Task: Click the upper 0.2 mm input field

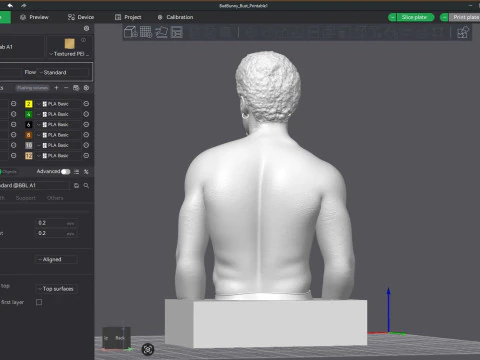Action: 57,223
